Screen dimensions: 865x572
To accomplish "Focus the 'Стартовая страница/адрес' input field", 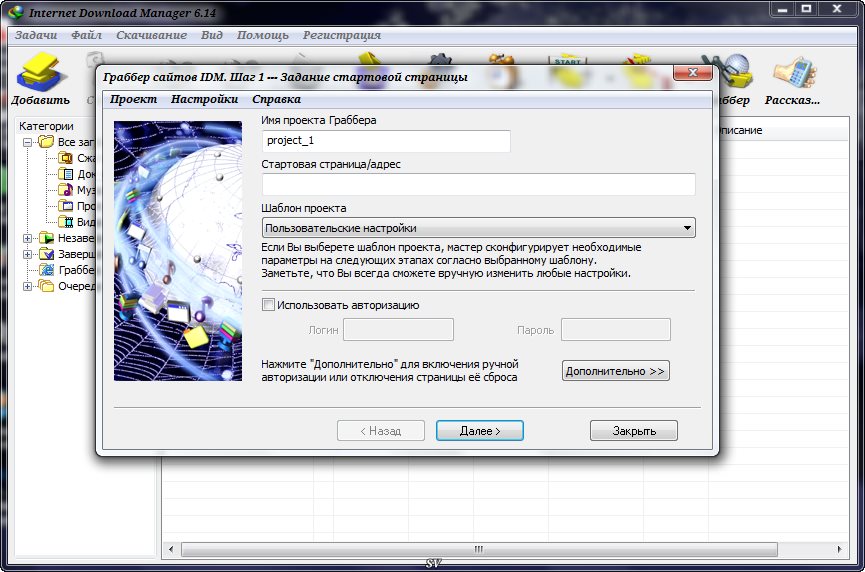I will (x=478, y=184).
